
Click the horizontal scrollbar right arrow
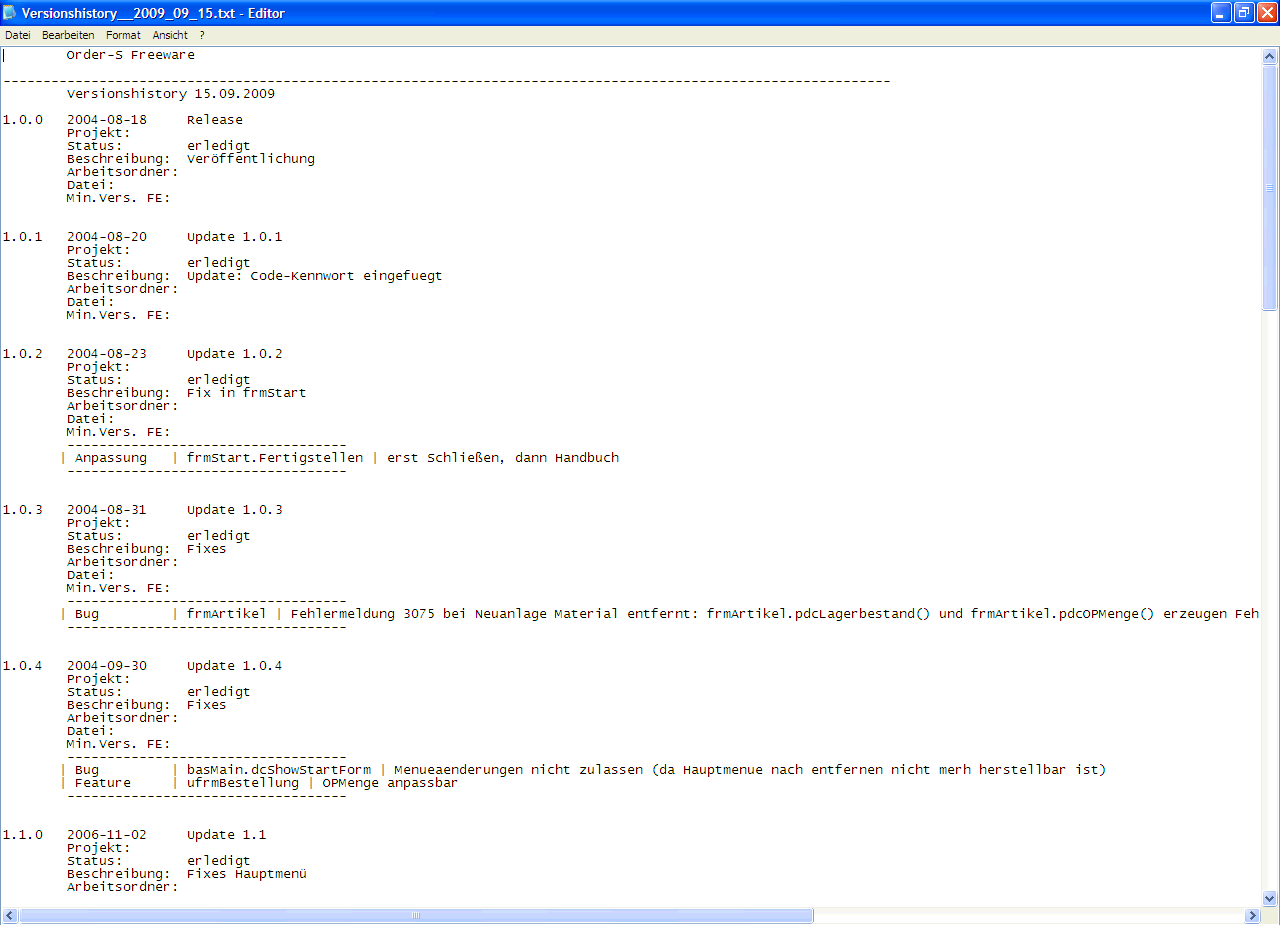tap(1252, 916)
